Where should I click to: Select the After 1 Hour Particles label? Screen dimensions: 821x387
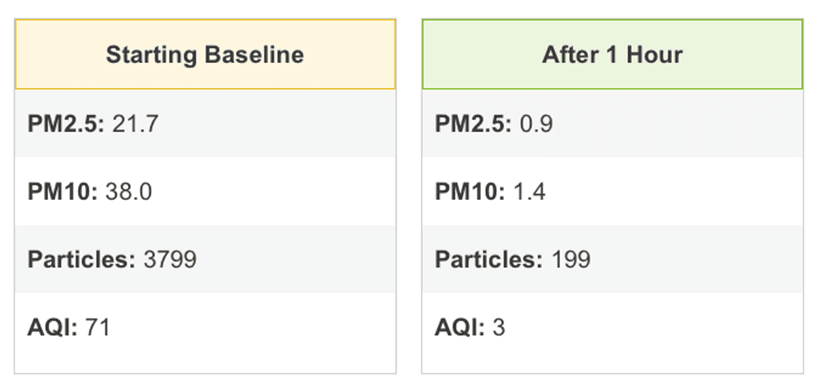[x=489, y=260]
